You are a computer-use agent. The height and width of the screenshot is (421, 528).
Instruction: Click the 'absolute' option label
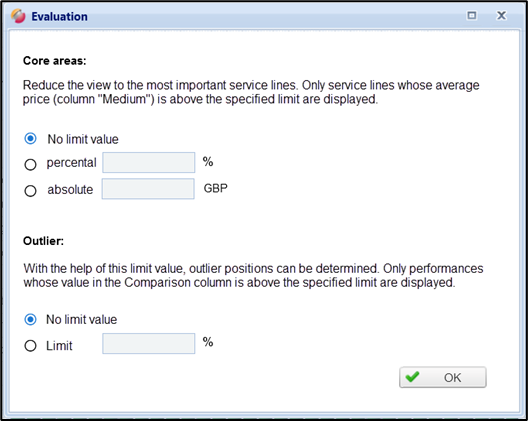[x=70, y=190]
